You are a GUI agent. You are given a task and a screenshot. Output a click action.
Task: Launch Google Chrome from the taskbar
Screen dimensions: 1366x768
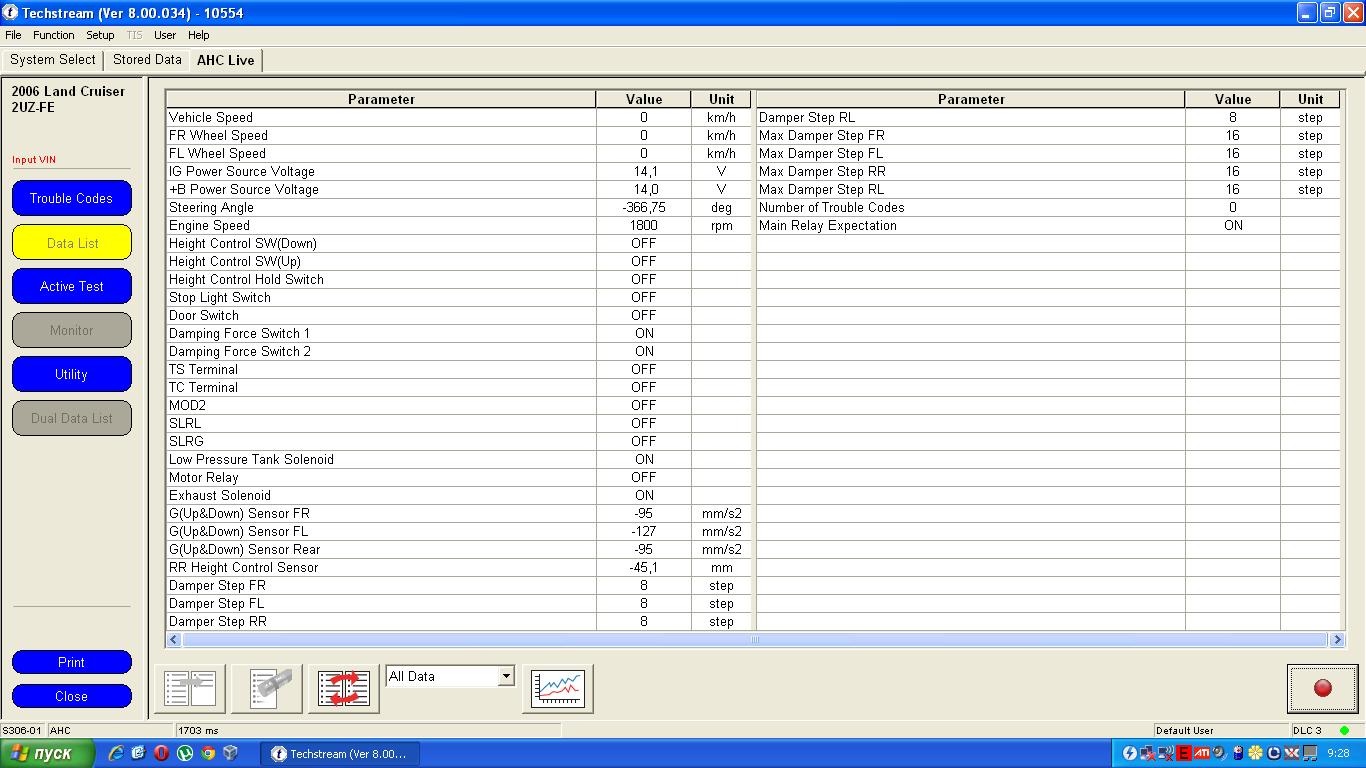(x=208, y=753)
